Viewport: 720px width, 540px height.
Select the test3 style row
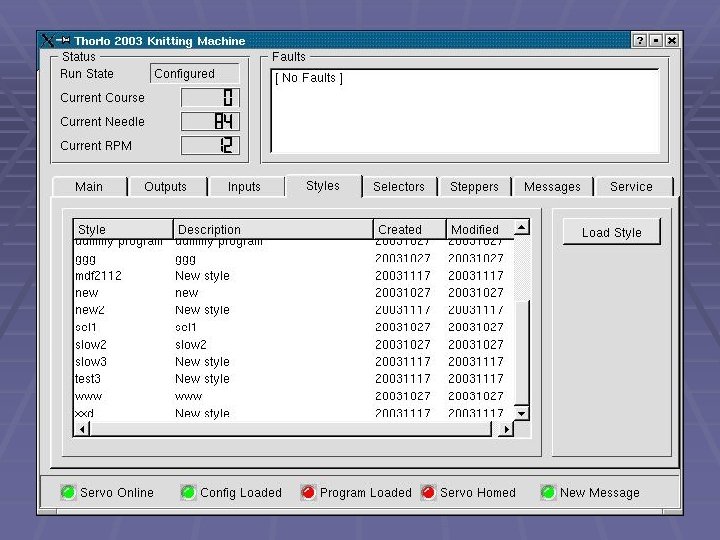[x=293, y=379]
